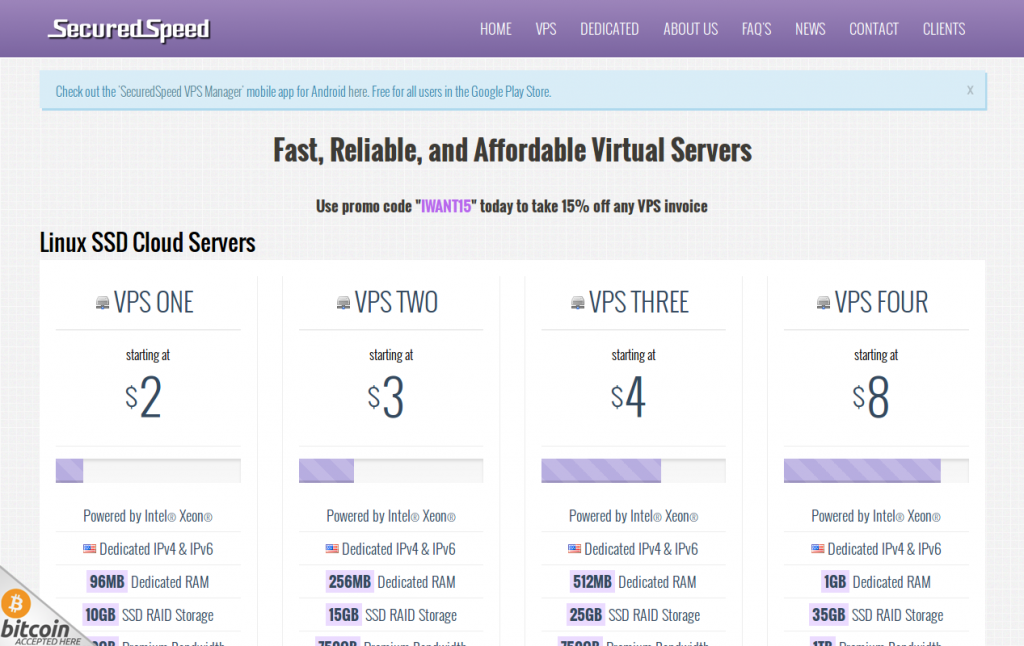Click the US flag in VPS FOUR

point(818,549)
